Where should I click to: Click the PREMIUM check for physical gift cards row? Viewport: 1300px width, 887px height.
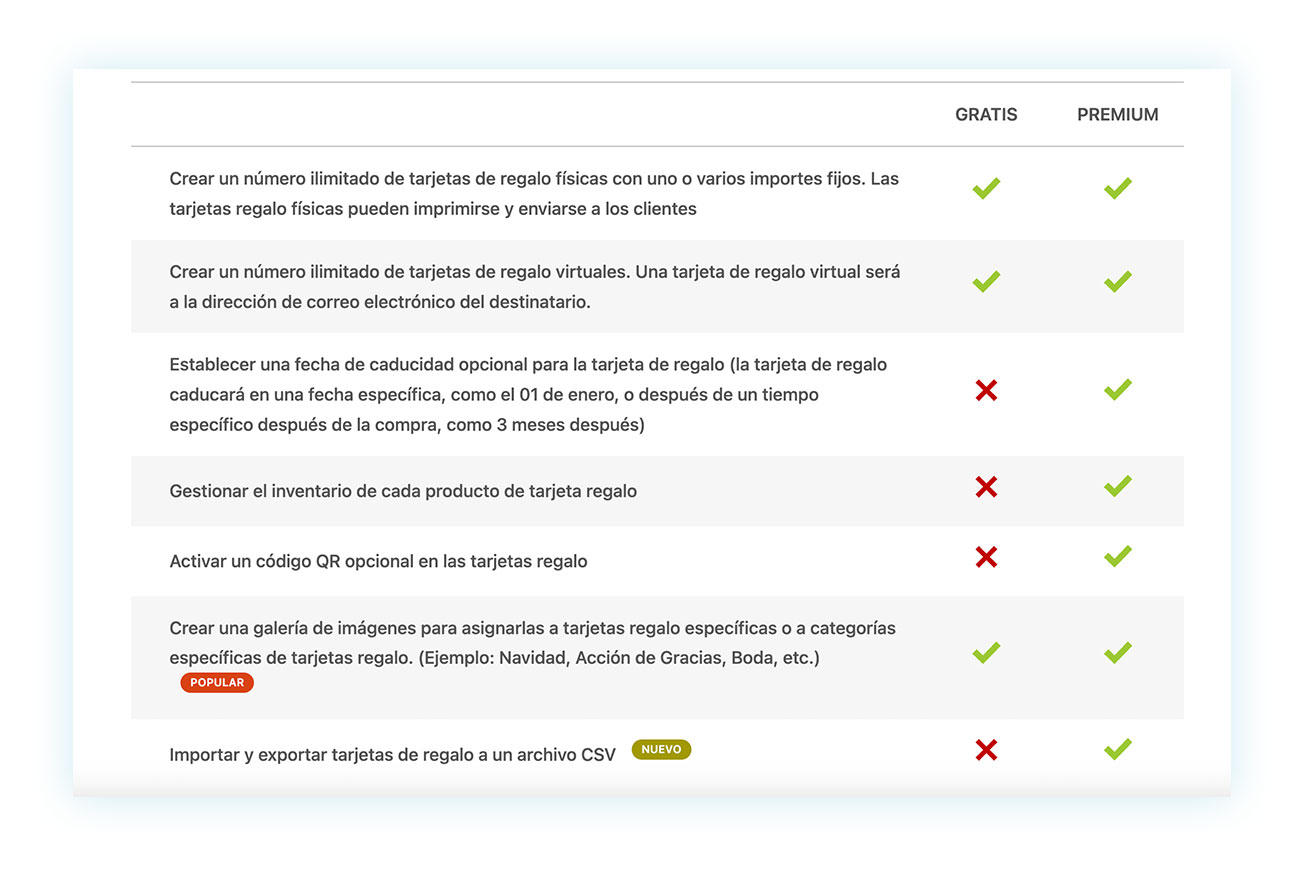pyautogui.click(x=1118, y=188)
